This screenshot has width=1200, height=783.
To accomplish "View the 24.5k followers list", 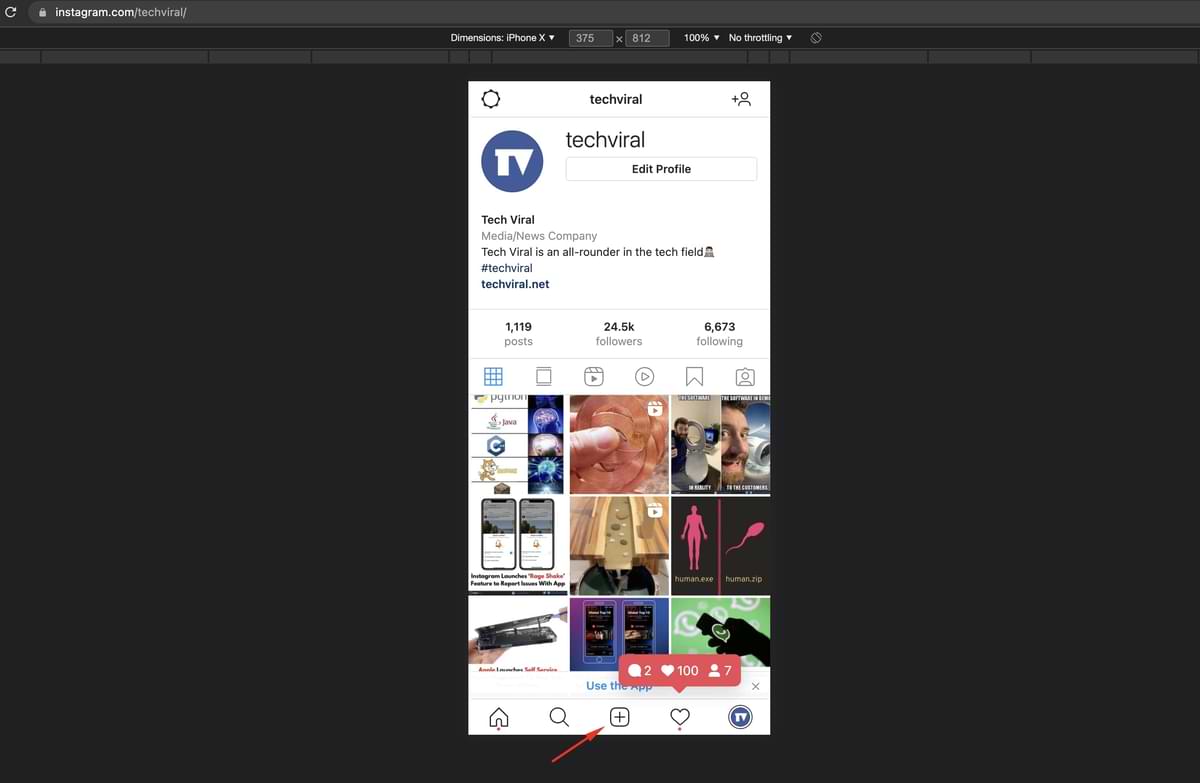I will tap(619, 334).
